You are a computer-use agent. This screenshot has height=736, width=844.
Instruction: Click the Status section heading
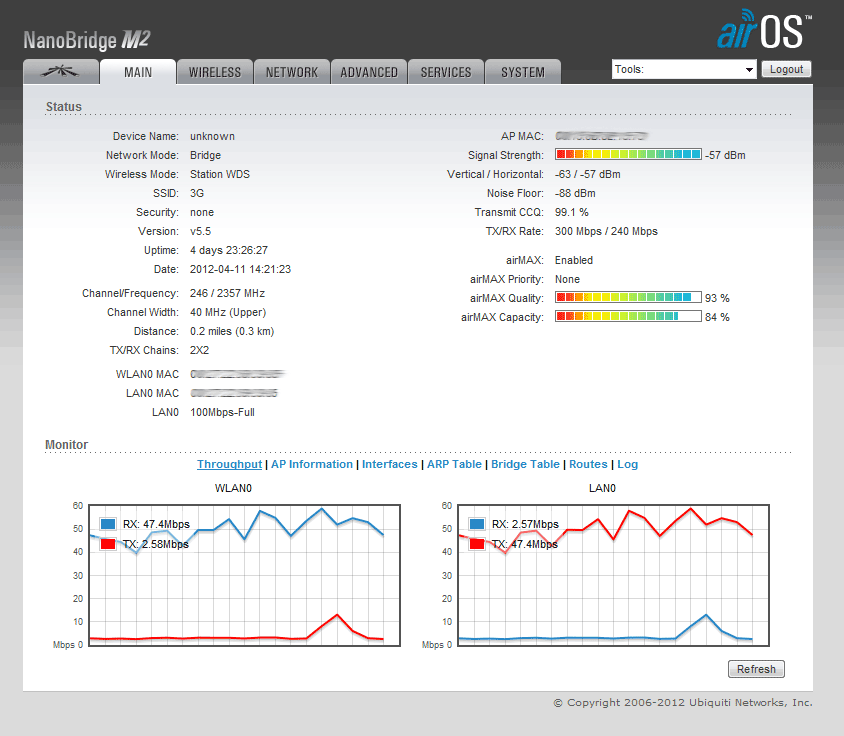[x=64, y=107]
